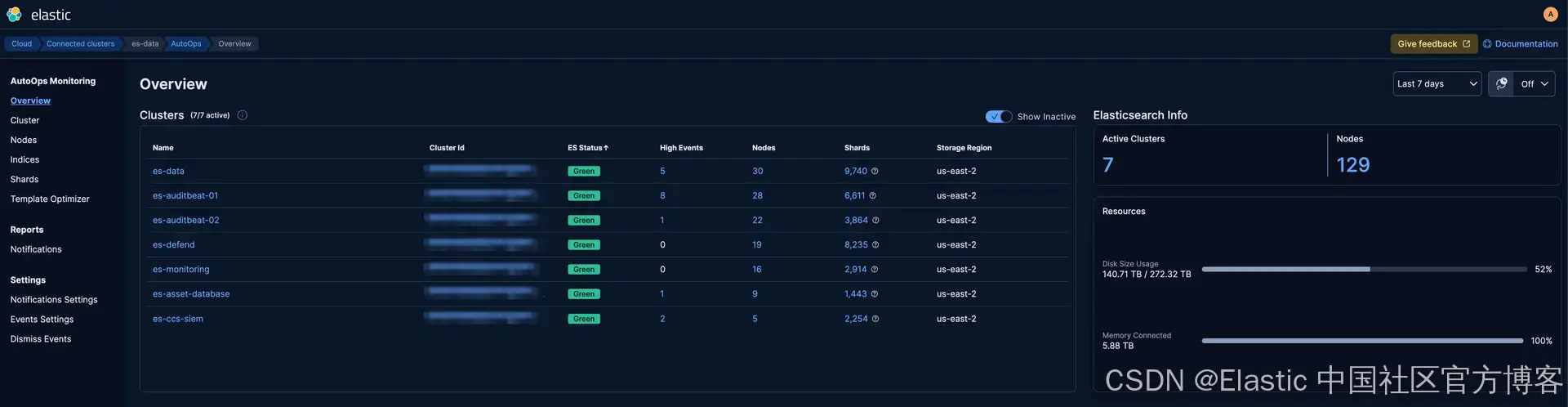
Task: Click the Nodes total value 129
Action: pyautogui.click(x=1353, y=165)
